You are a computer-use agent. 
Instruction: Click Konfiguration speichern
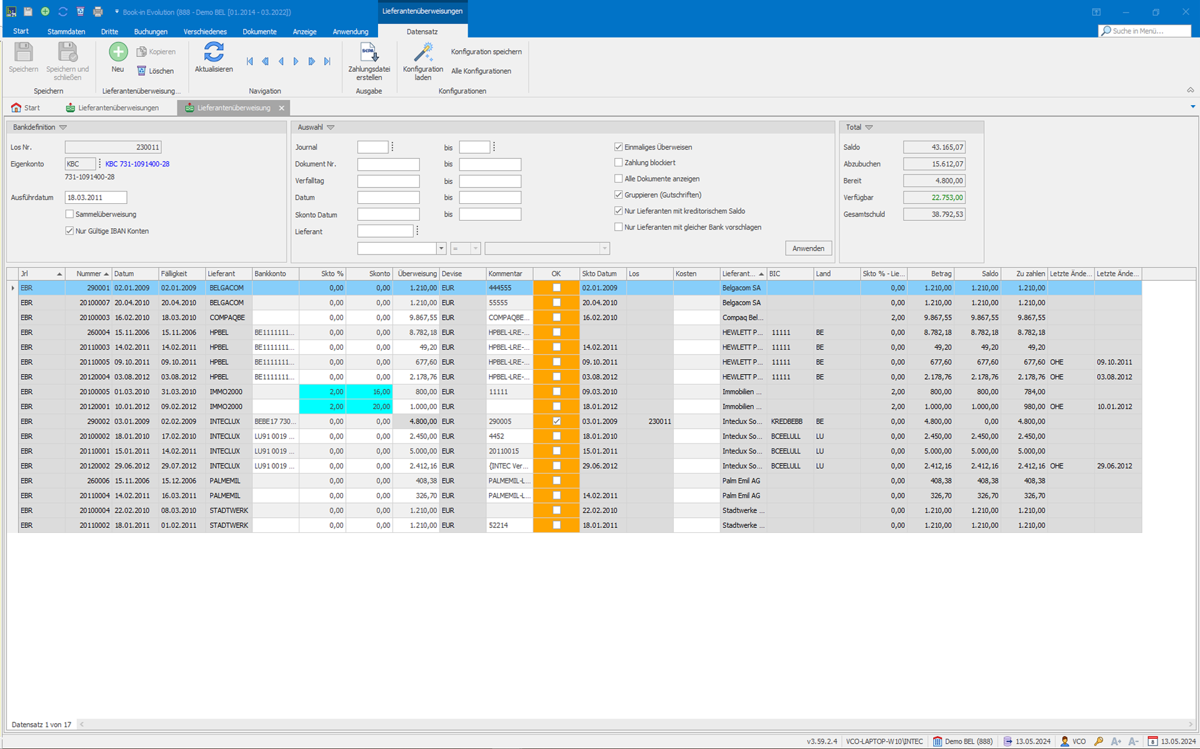tap(487, 51)
